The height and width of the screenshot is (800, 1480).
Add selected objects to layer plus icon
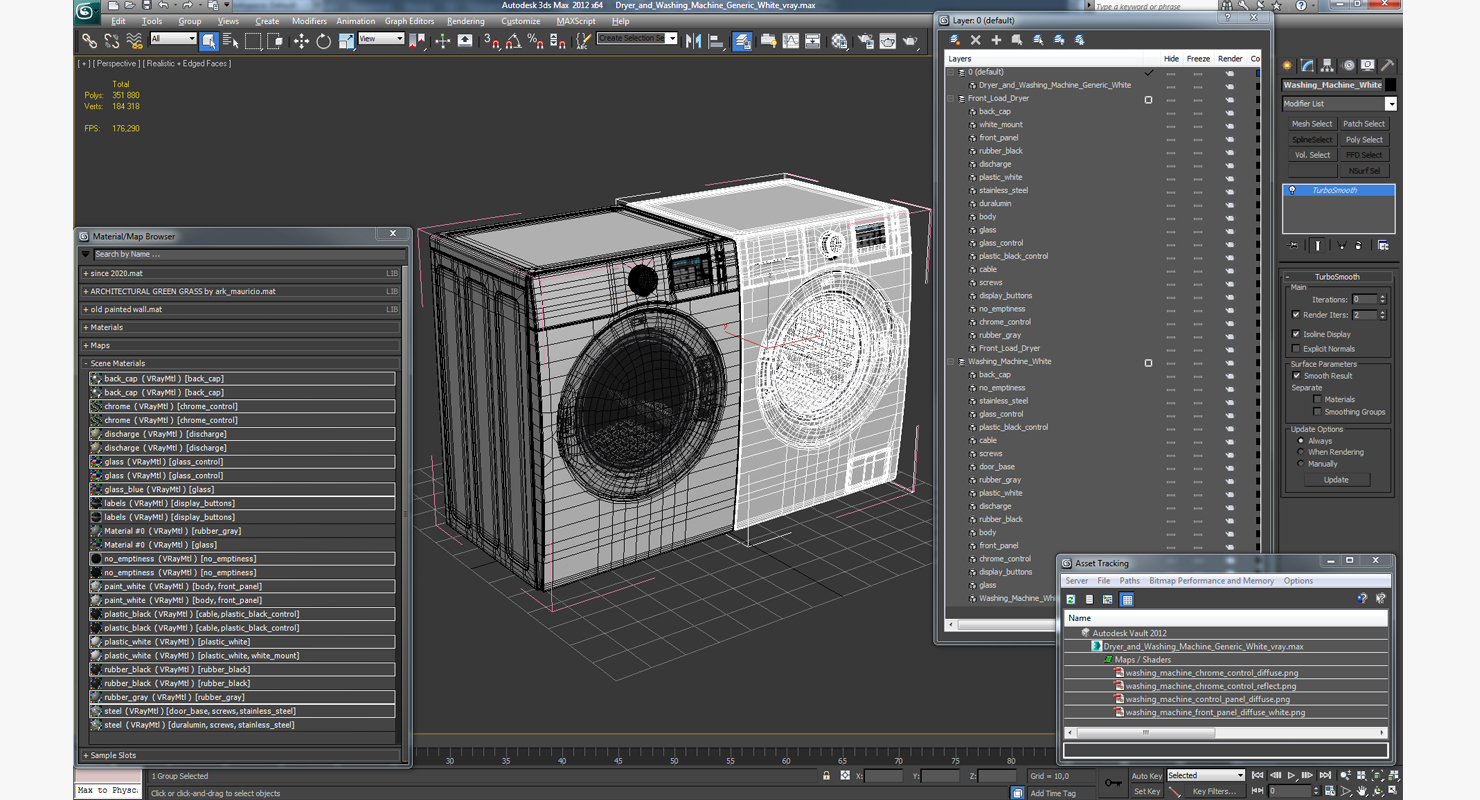pos(996,40)
